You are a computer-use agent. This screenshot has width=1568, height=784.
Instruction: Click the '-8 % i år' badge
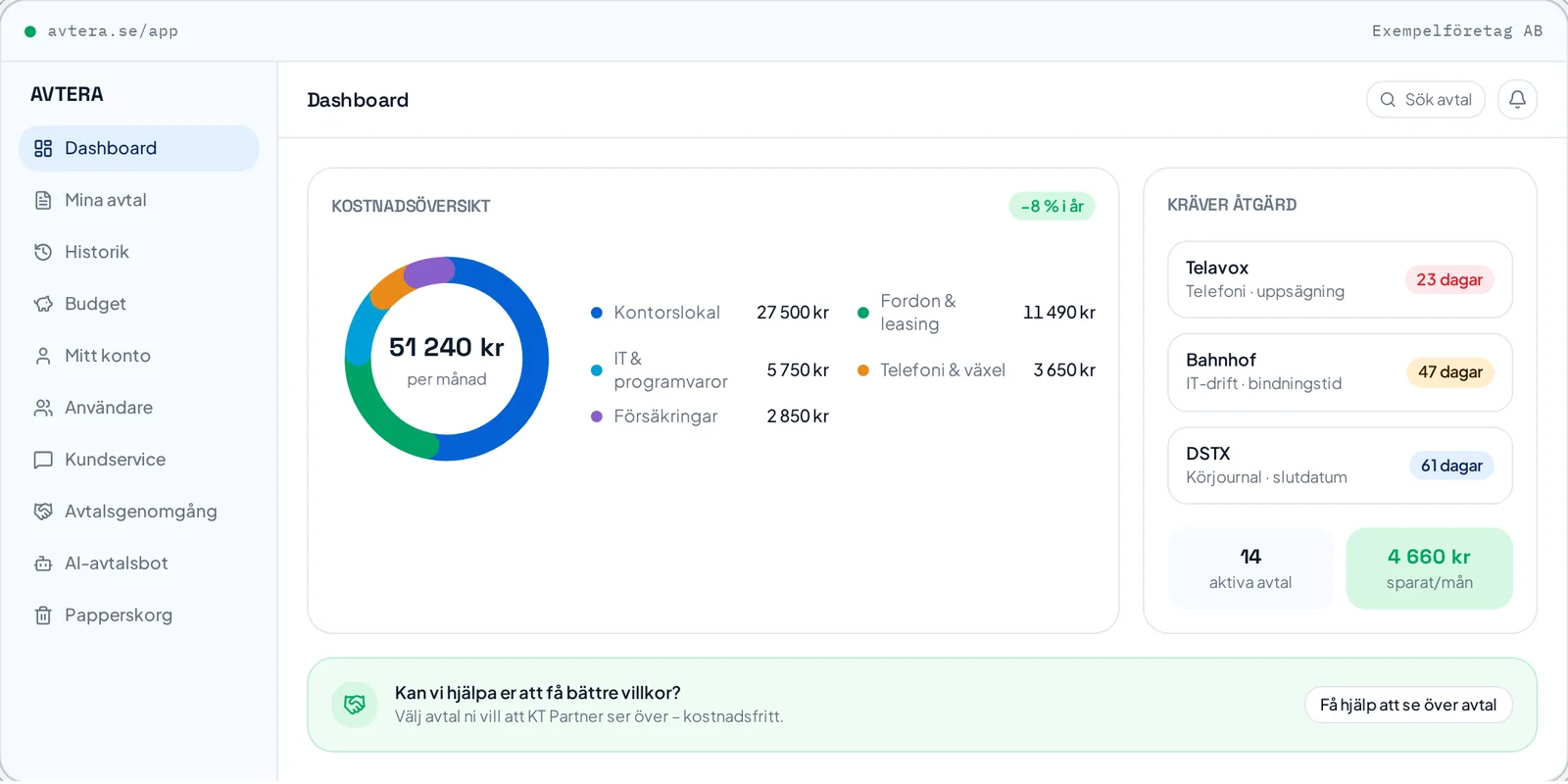click(1052, 206)
